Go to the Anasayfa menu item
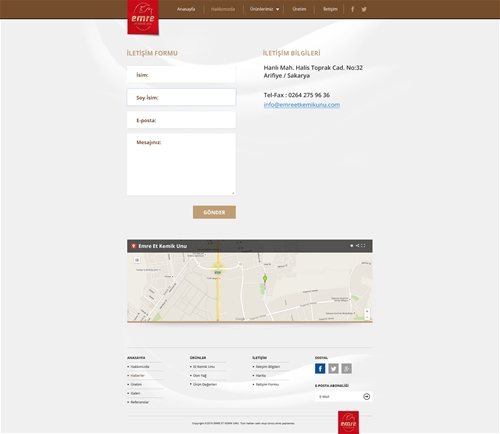 click(x=186, y=9)
